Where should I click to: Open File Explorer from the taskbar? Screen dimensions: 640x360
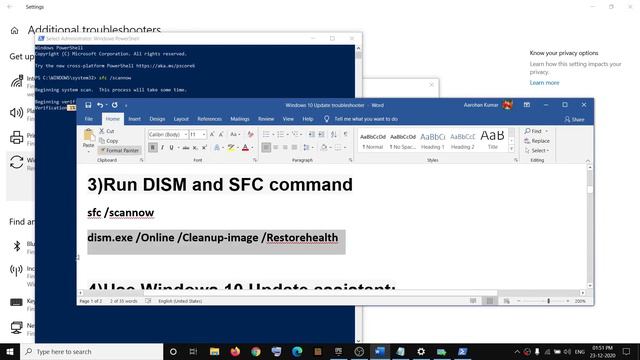214,351
